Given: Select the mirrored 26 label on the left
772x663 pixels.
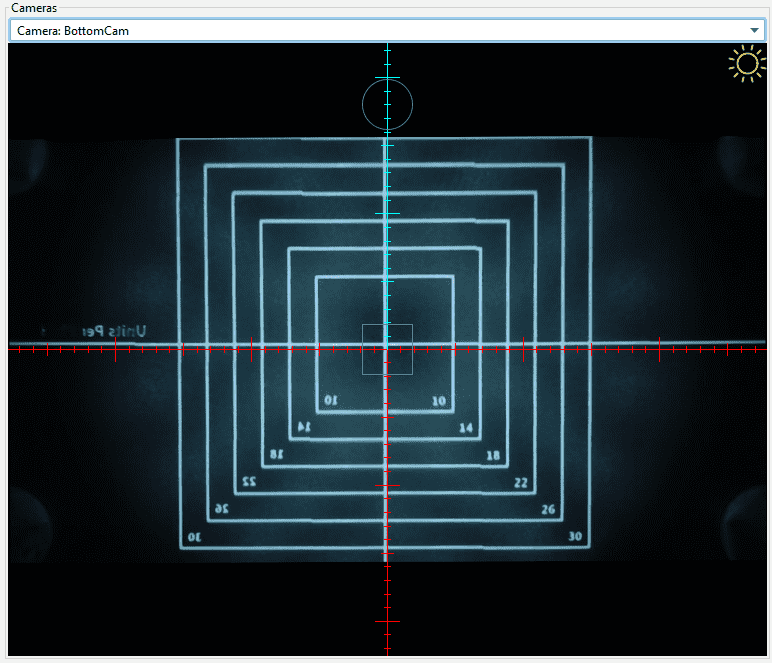Looking at the screenshot, I should click(x=221, y=509).
